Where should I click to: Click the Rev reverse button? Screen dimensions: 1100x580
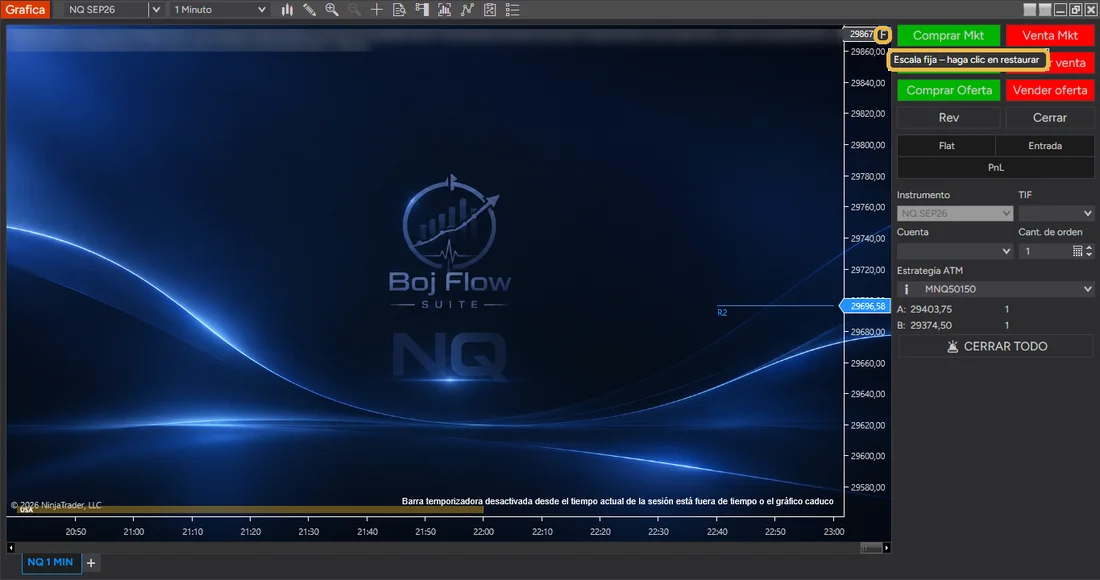pos(948,118)
